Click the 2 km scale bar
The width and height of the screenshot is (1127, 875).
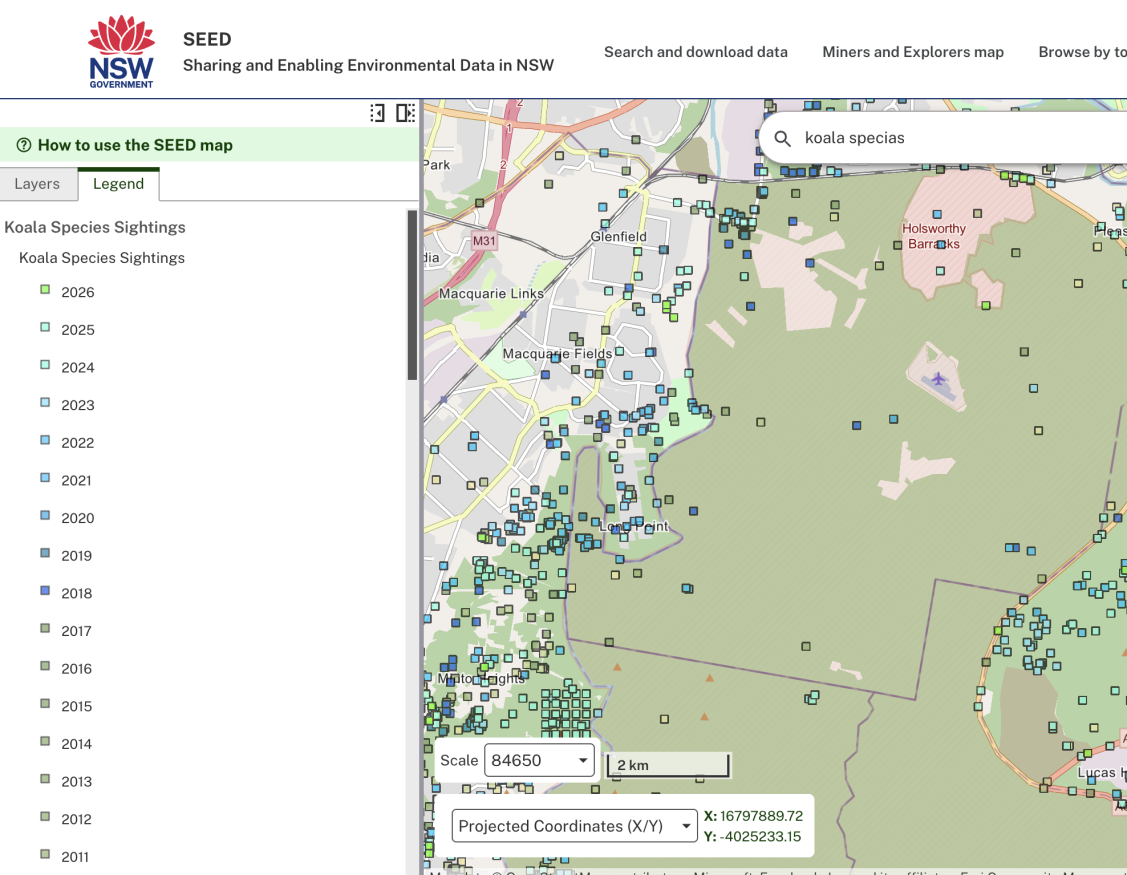point(668,765)
